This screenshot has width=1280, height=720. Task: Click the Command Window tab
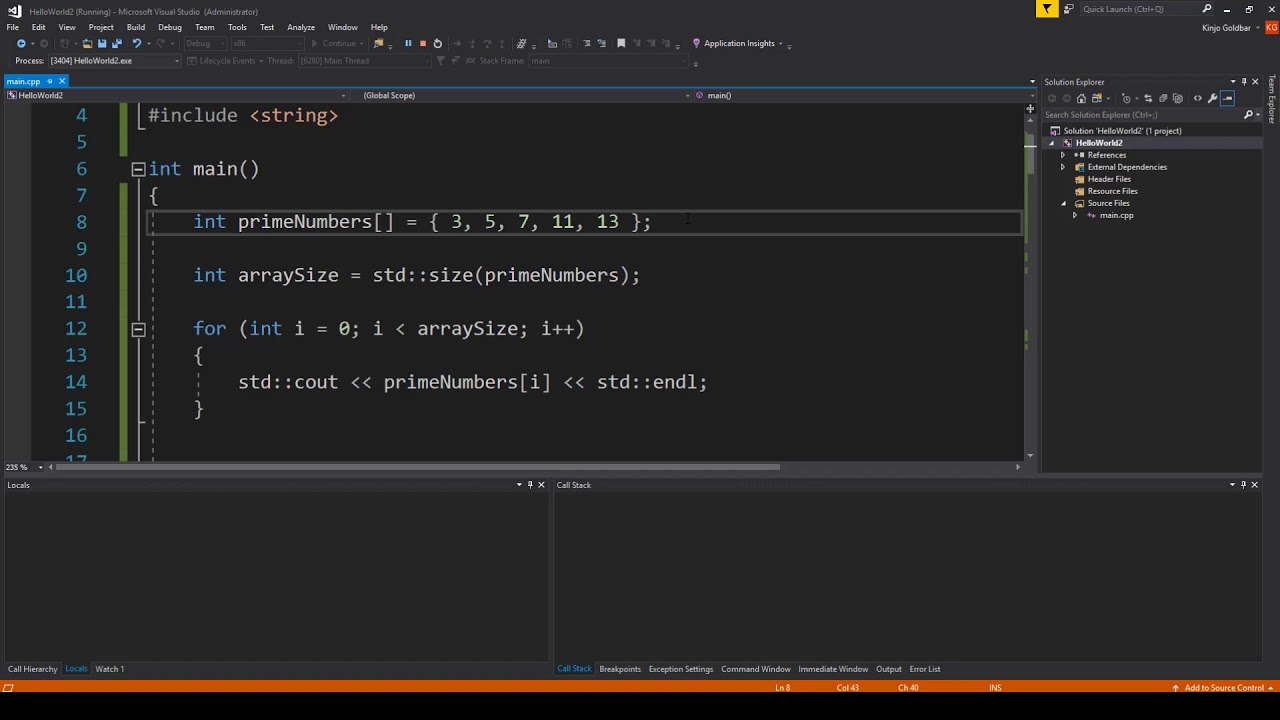click(x=756, y=669)
